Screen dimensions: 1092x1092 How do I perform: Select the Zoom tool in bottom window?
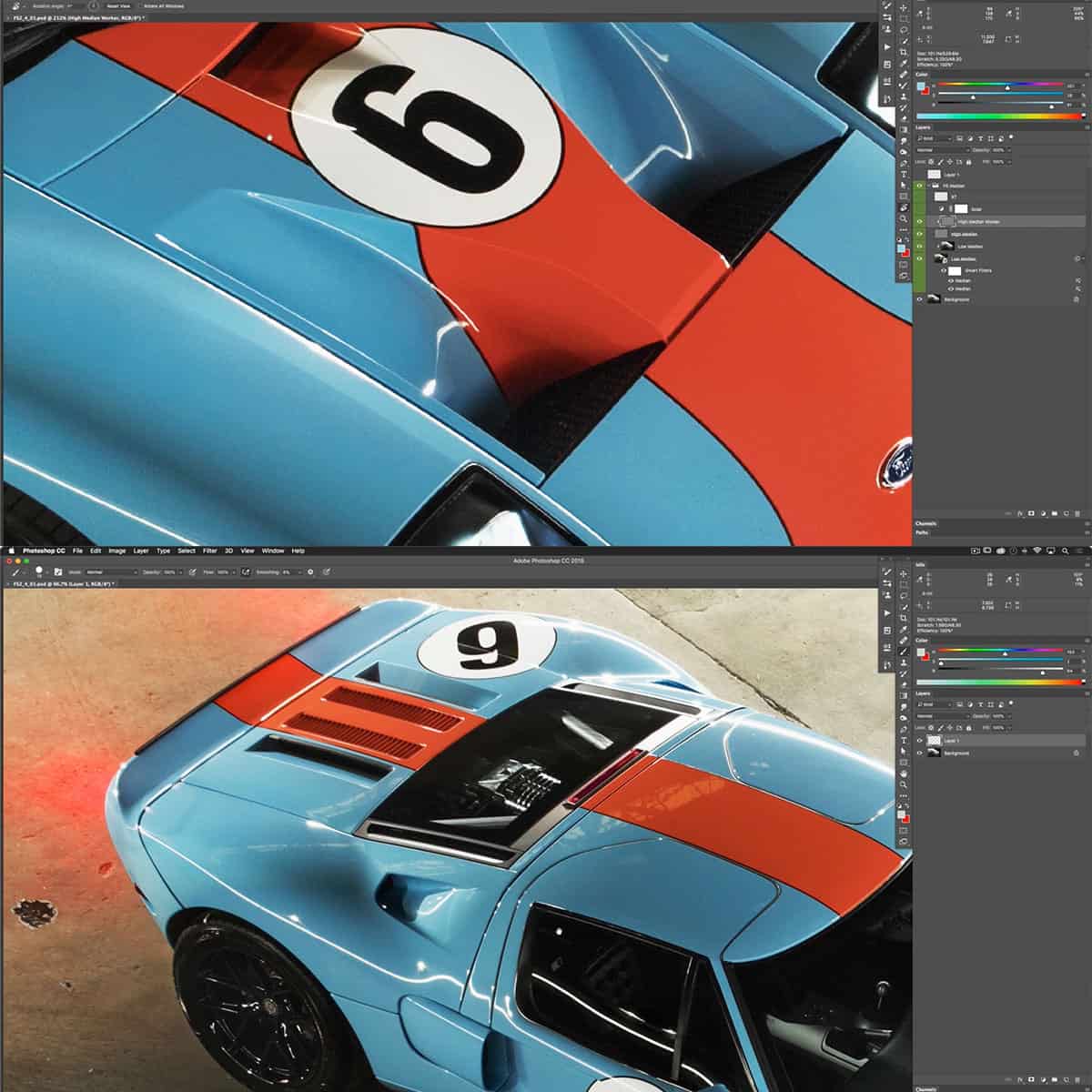tap(904, 784)
